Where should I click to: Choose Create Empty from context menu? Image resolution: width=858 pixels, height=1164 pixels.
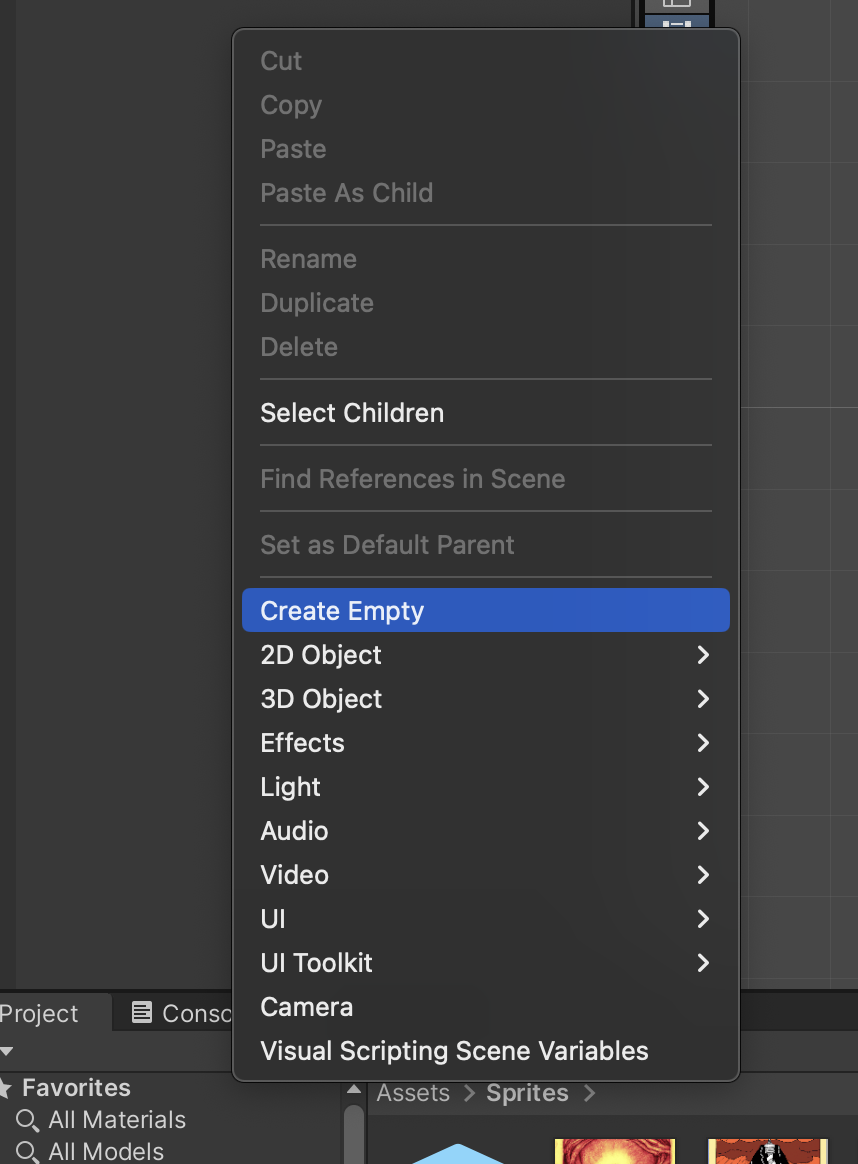coord(342,611)
